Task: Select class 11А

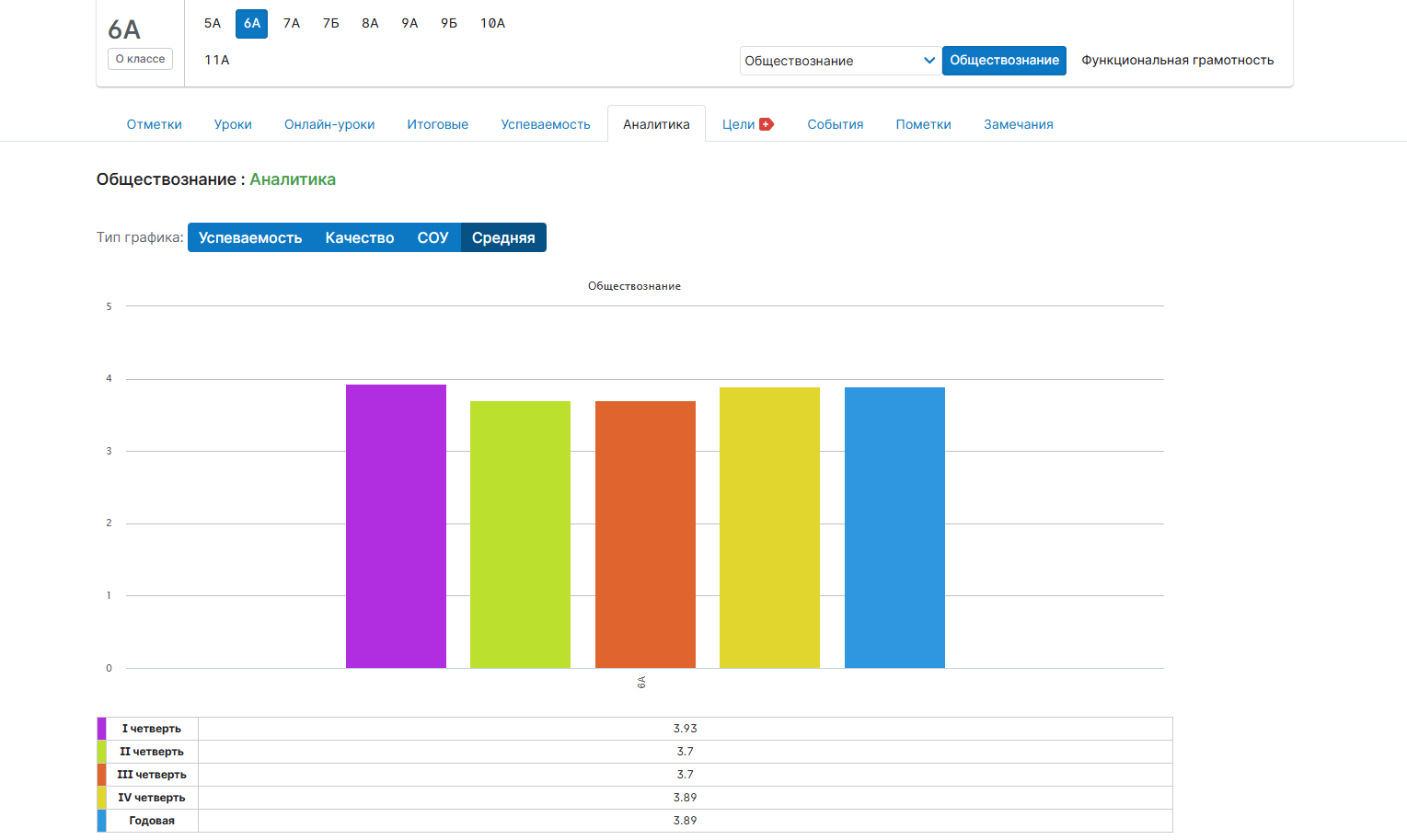Action: coord(217,60)
